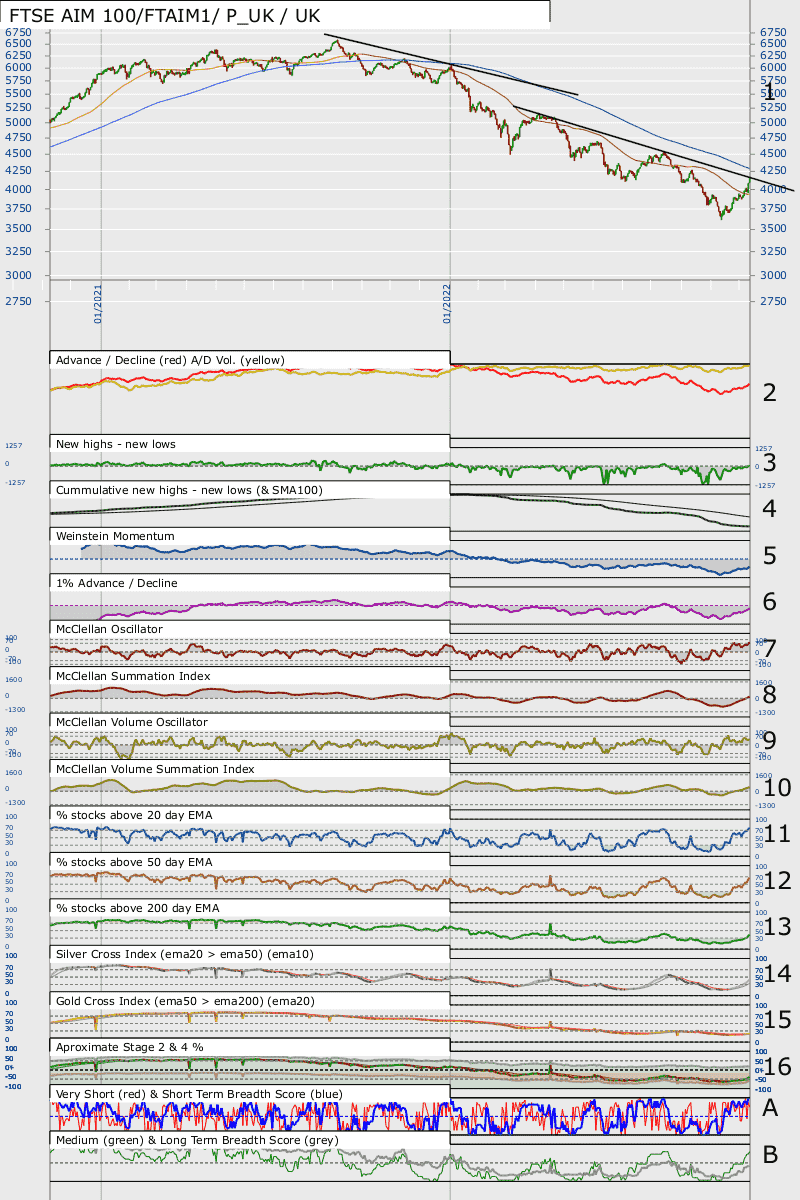Select the '% stocks above 200 day EMA' label
This screenshot has height=1200, width=800.
click(137, 908)
